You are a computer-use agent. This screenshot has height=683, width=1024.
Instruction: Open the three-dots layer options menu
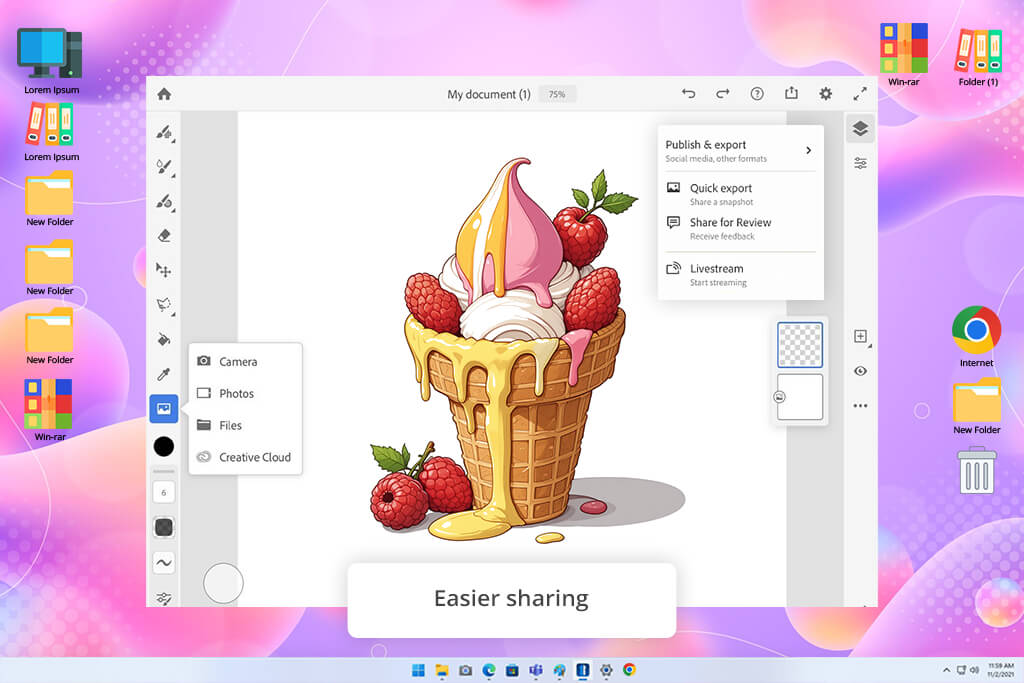coord(860,406)
